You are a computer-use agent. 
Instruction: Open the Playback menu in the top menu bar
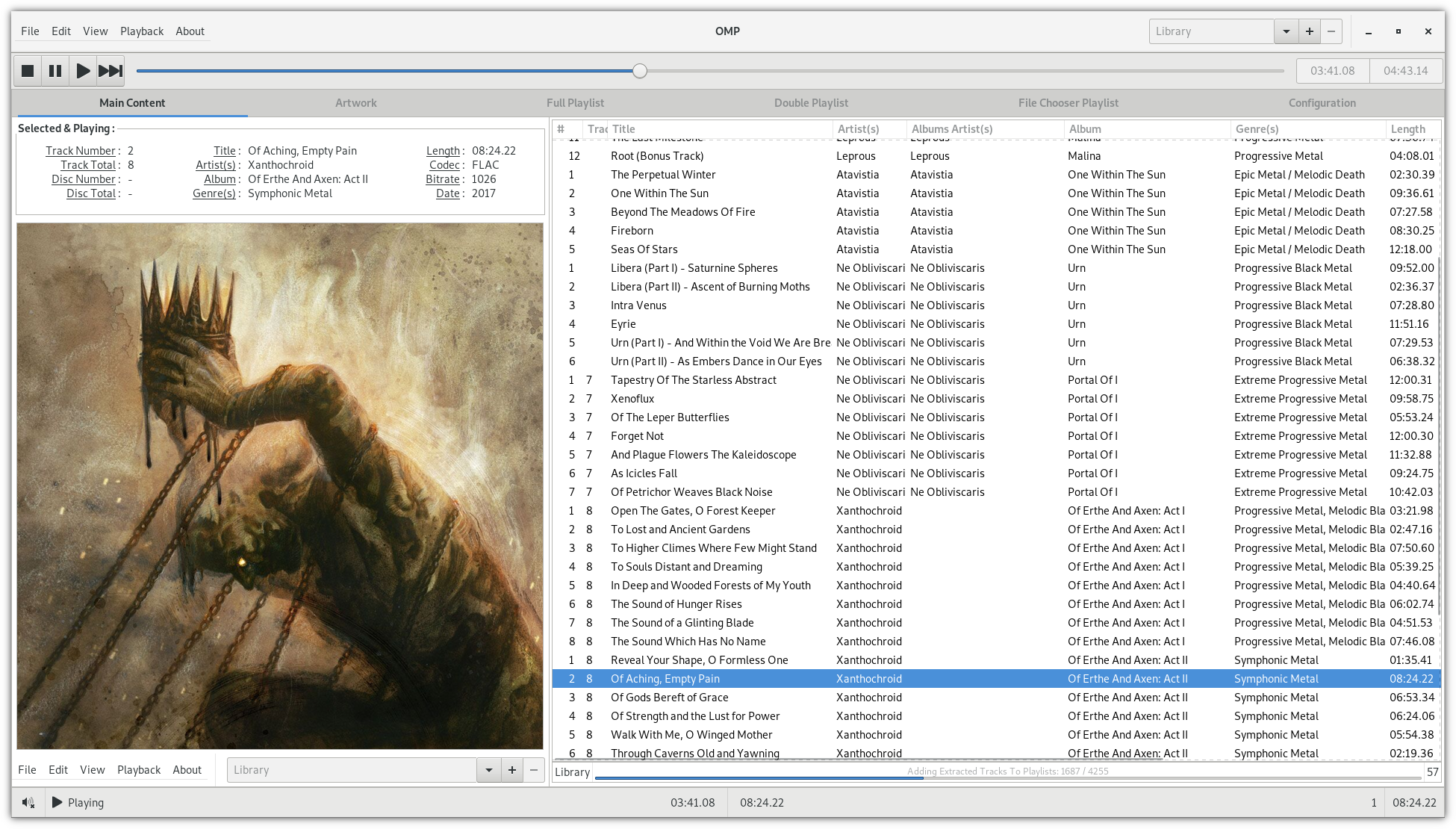[x=142, y=31]
